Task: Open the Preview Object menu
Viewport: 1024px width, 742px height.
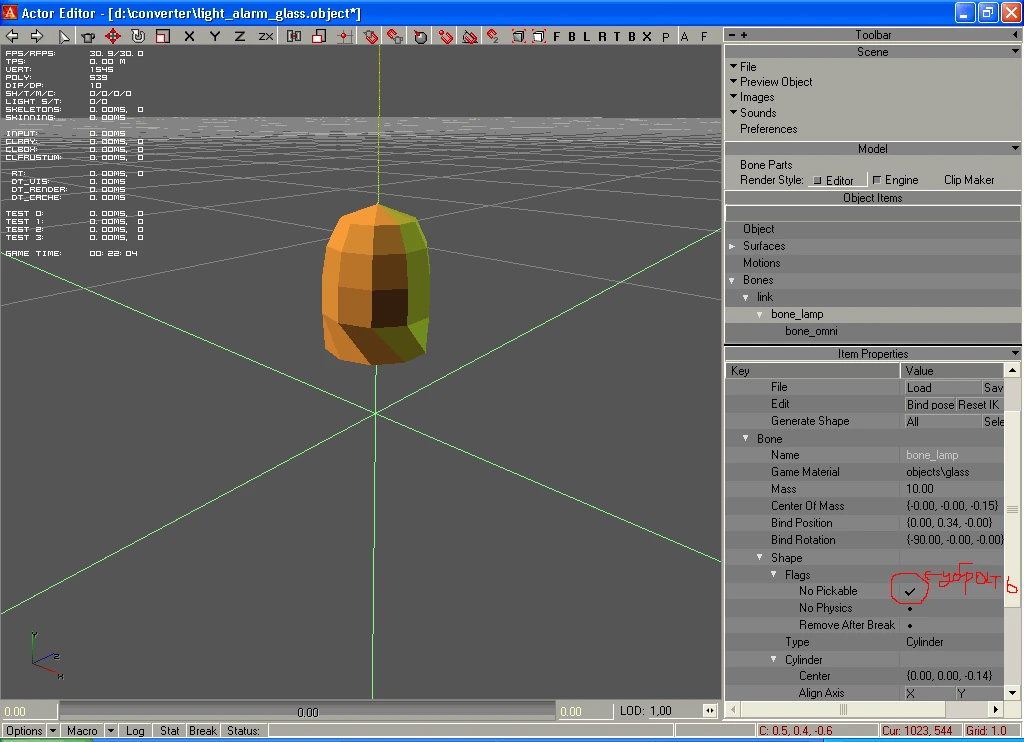Action: click(x=775, y=82)
